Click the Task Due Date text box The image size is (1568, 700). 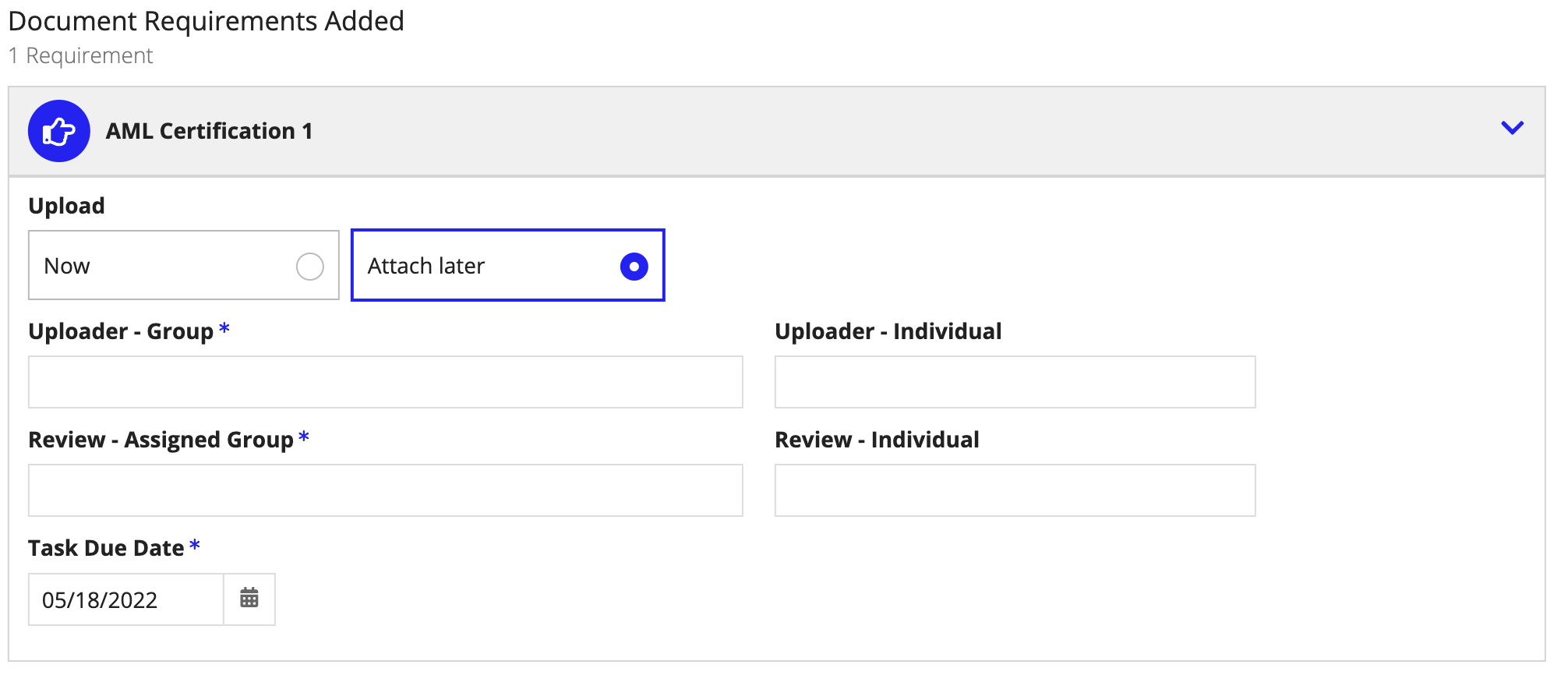click(126, 599)
